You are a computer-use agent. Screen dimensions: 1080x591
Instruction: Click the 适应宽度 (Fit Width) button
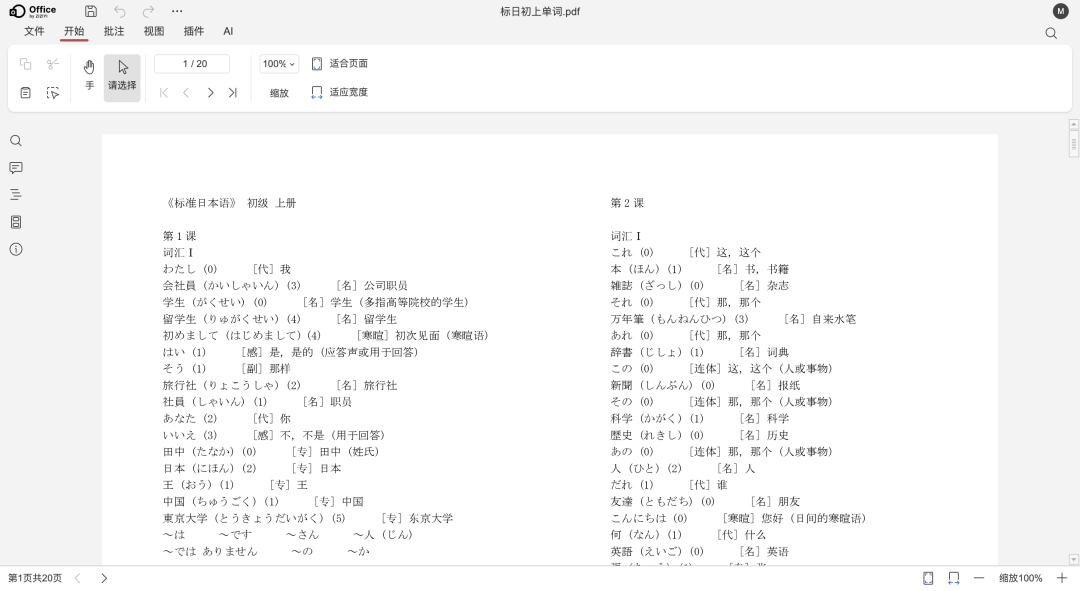[344, 92]
